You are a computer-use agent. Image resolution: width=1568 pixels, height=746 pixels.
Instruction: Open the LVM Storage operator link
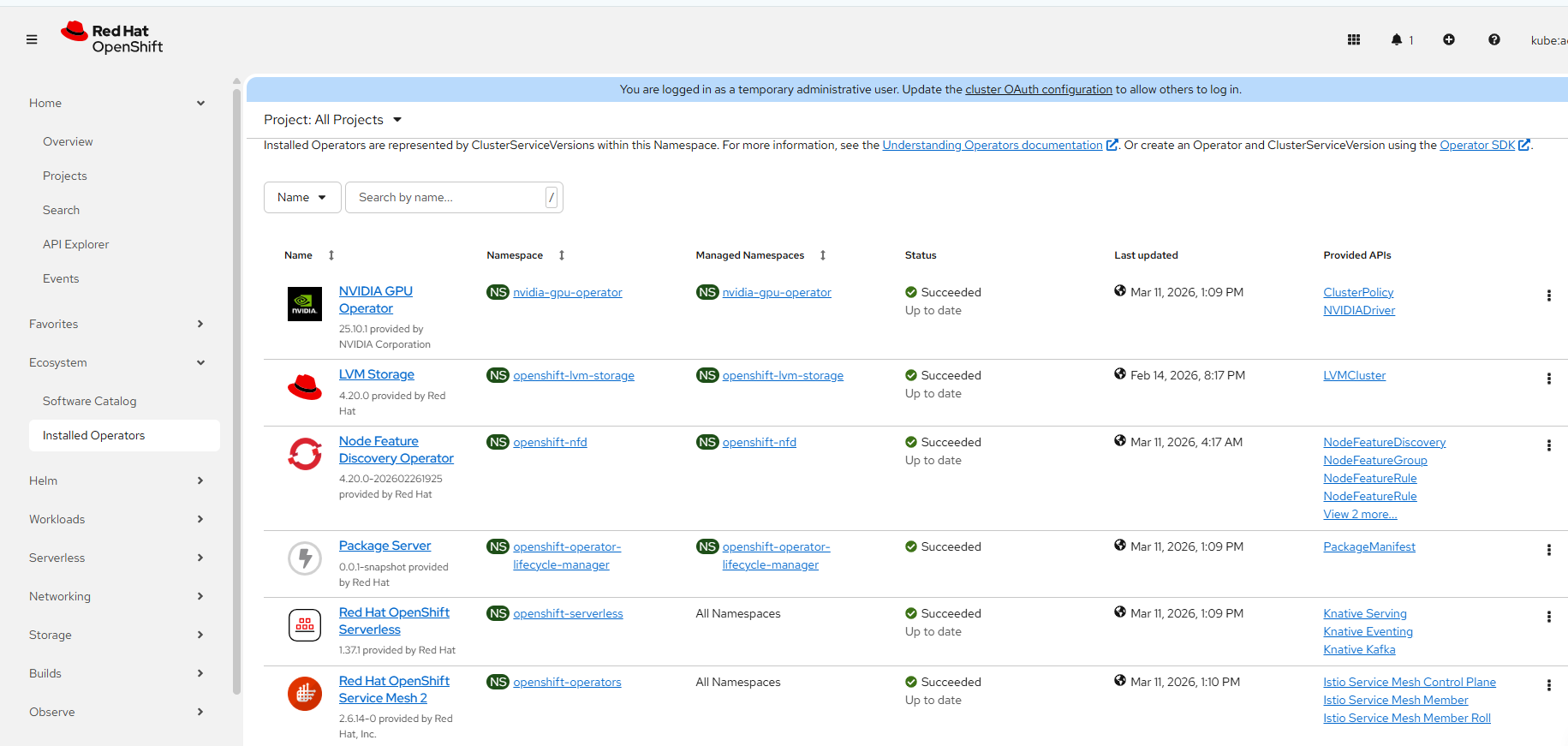coord(376,374)
